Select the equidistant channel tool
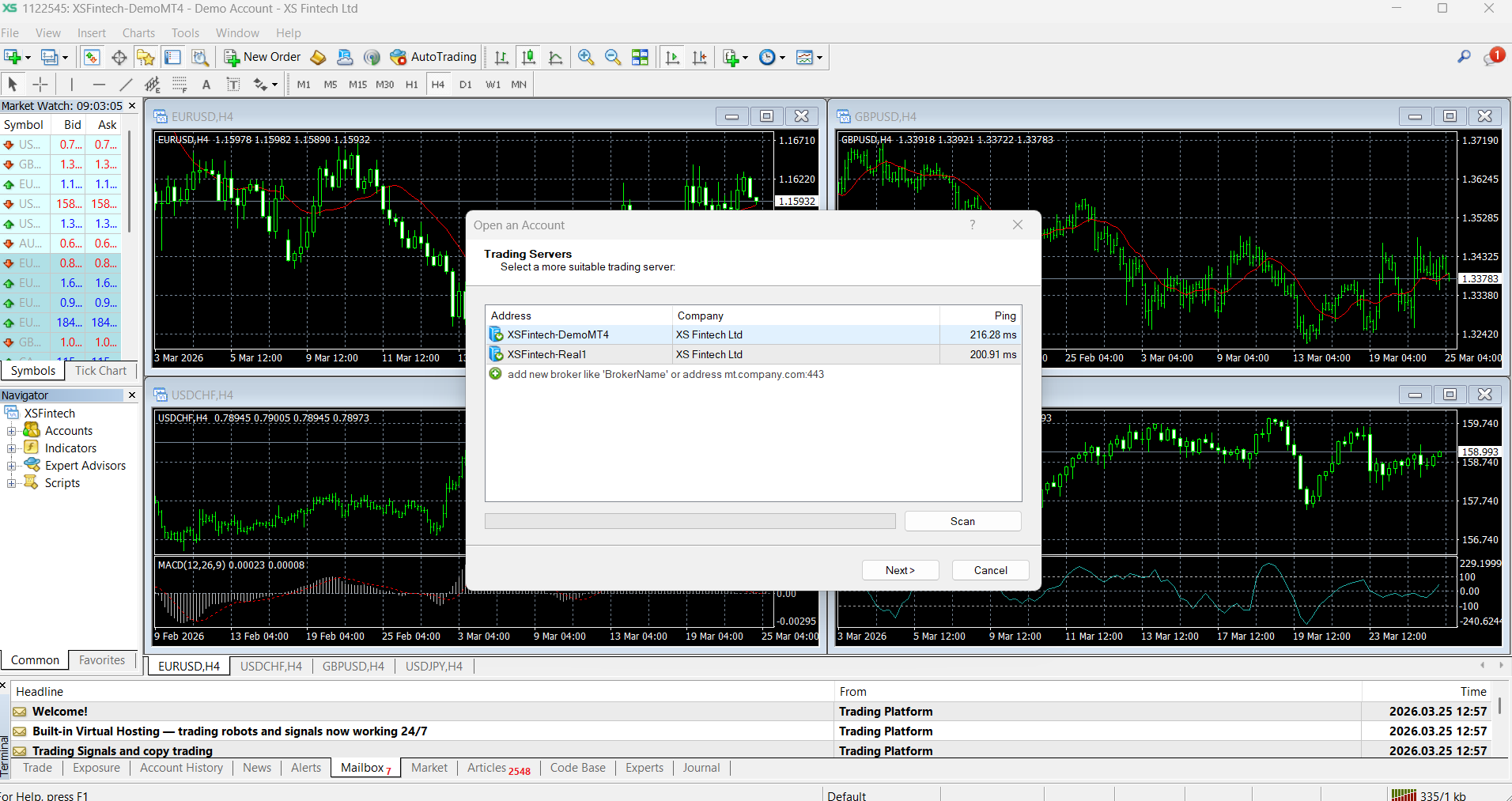The image size is (1512, 801). (x=153, y=85)
